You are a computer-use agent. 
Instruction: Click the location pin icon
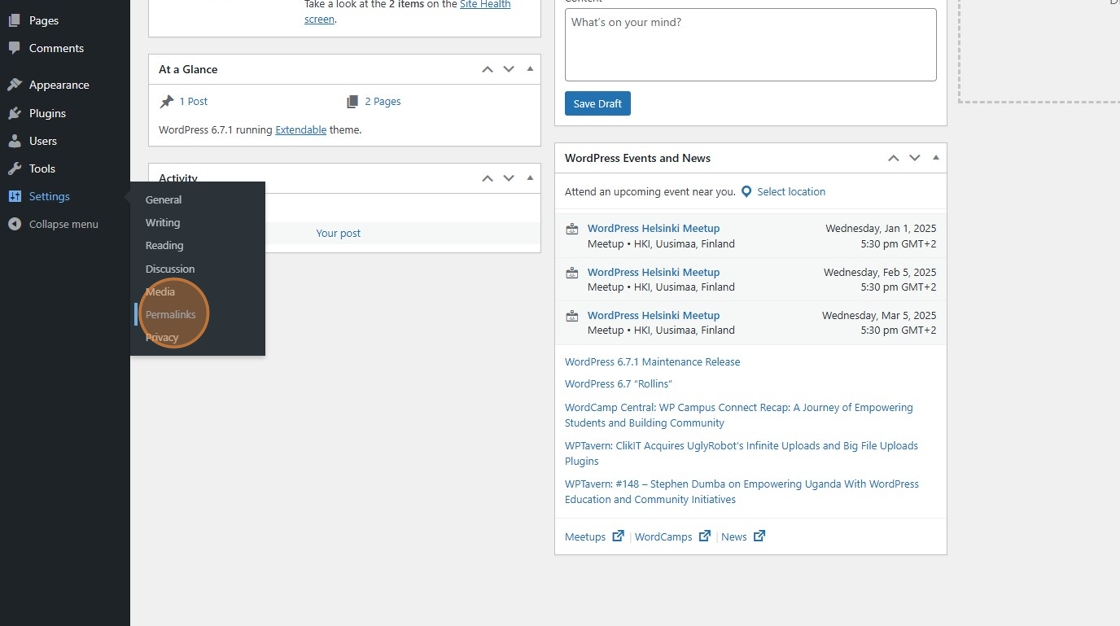(746, 192)
